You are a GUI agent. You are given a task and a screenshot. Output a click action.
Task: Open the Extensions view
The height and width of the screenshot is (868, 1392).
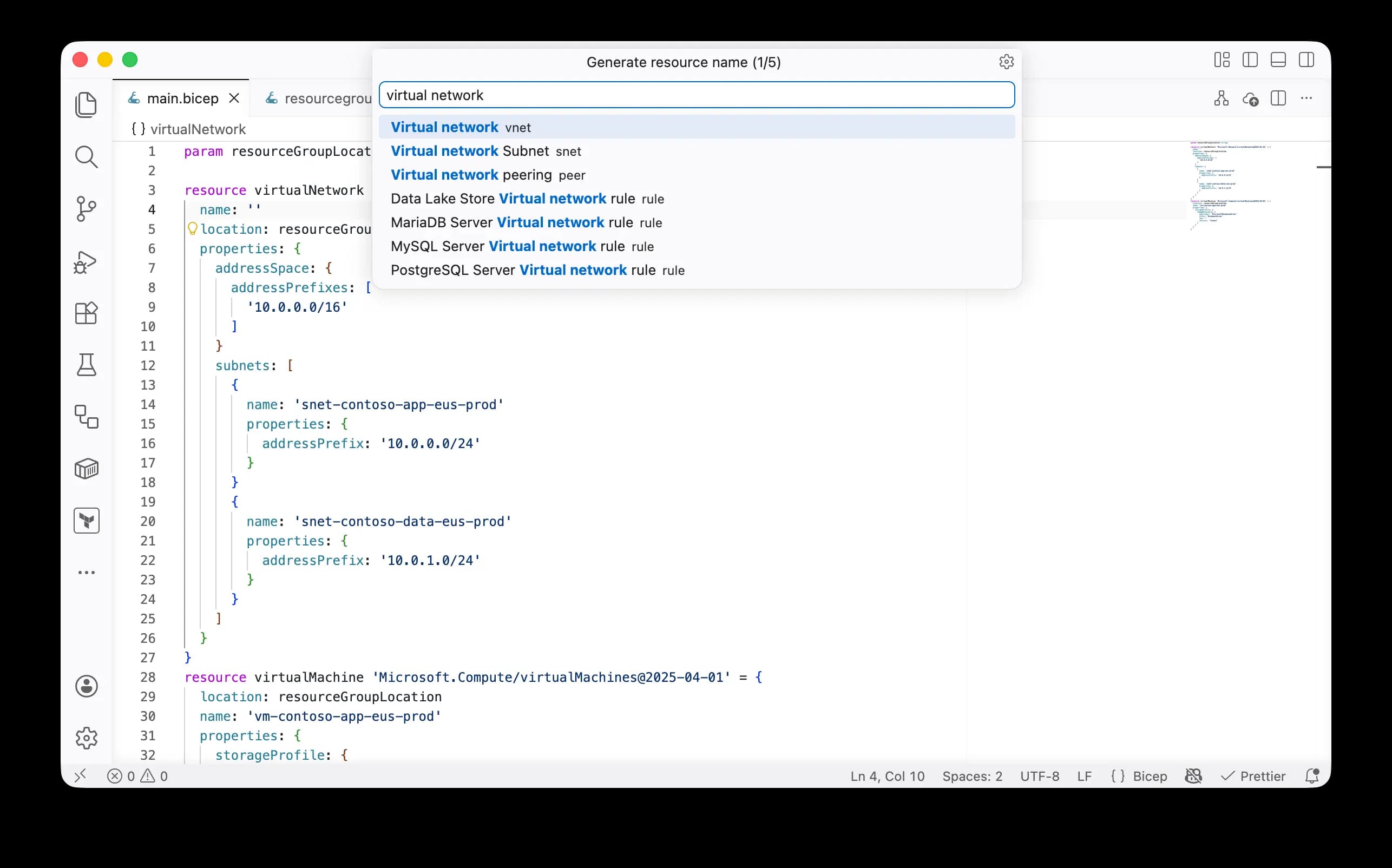tap(86, 313)
